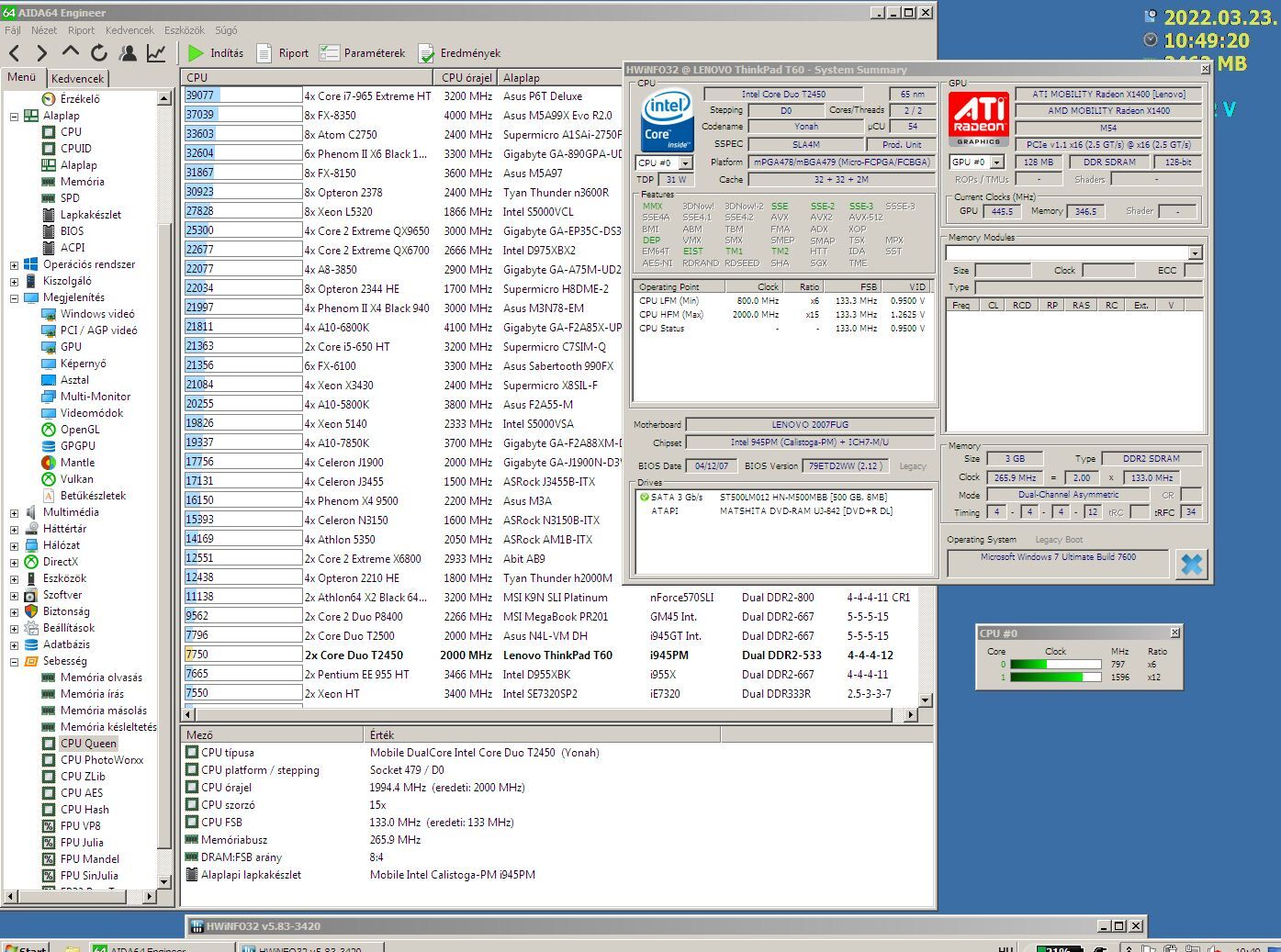Start the benchmark with Indítás
1281x952 pixels.
(216, 53)
